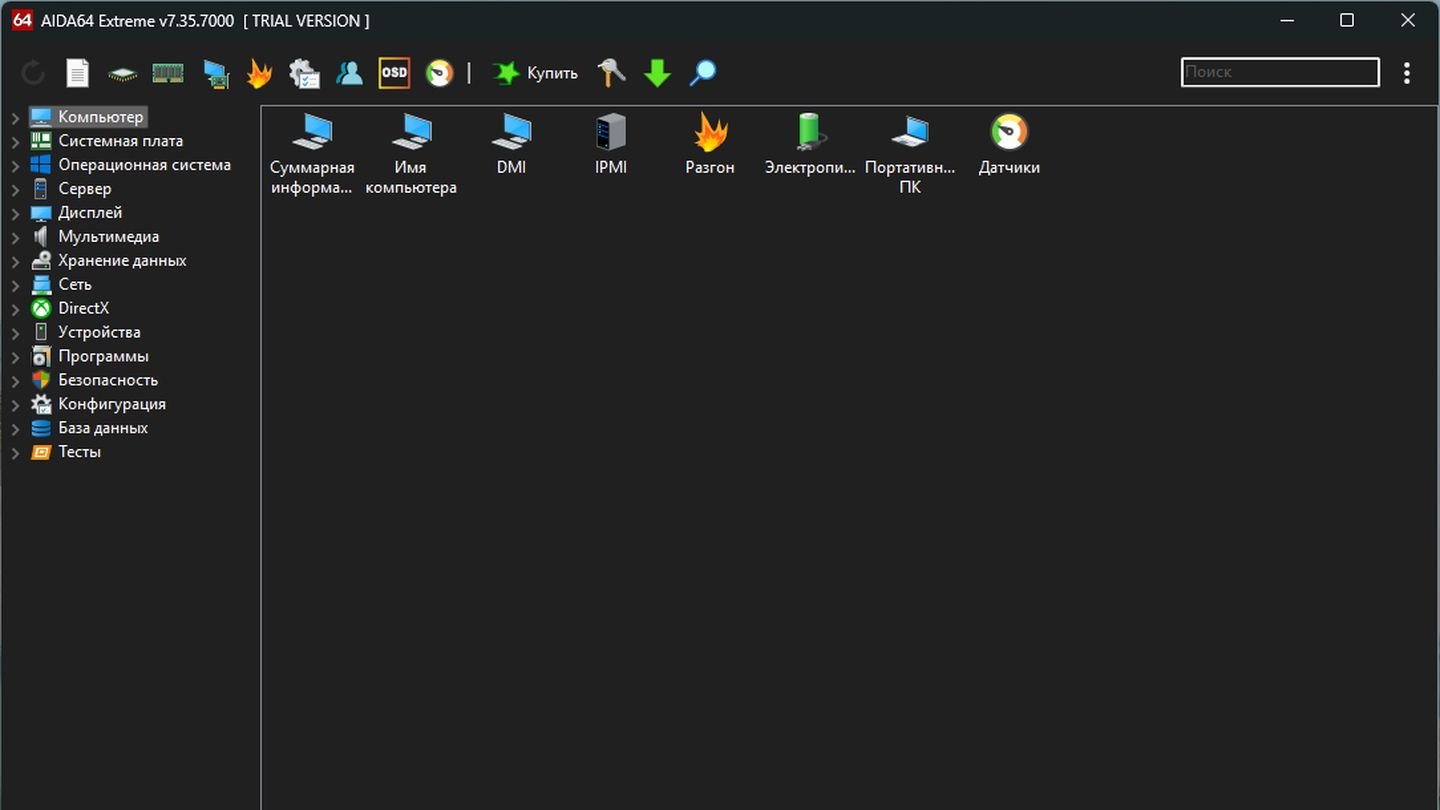
Task: Expand the DirectX tree node
Action: tap(15, 310)
